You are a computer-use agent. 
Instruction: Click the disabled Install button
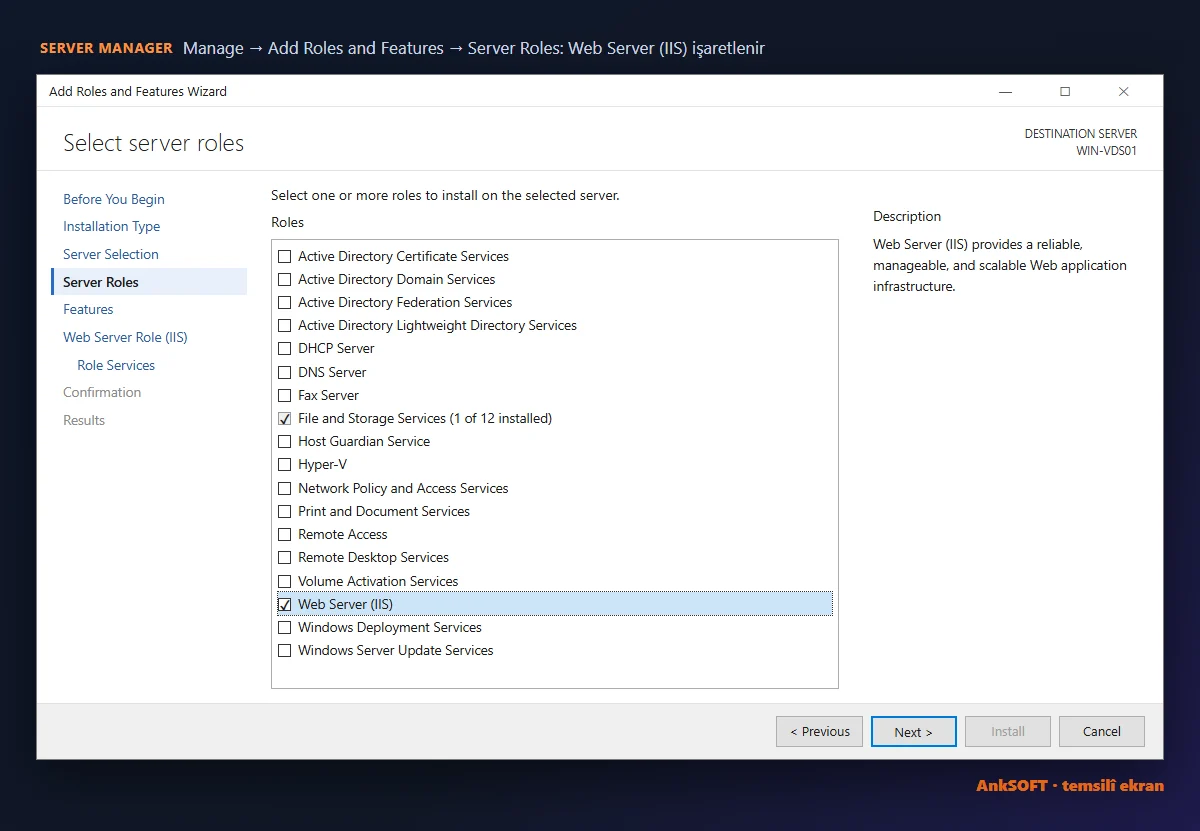(1008, 731)
